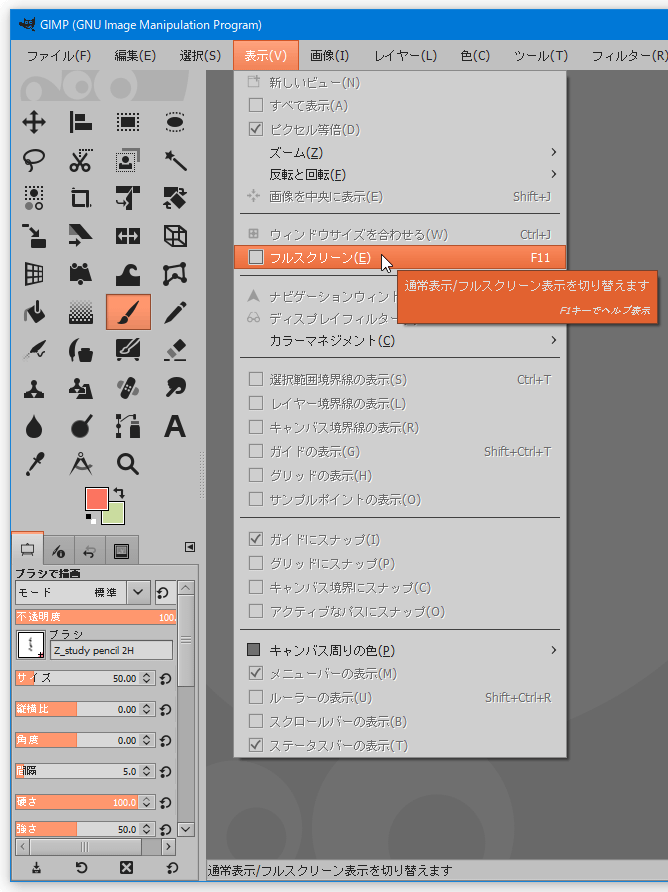Select the Clone stamp tool
Screen dimensions: 668x892
(34, 389)
